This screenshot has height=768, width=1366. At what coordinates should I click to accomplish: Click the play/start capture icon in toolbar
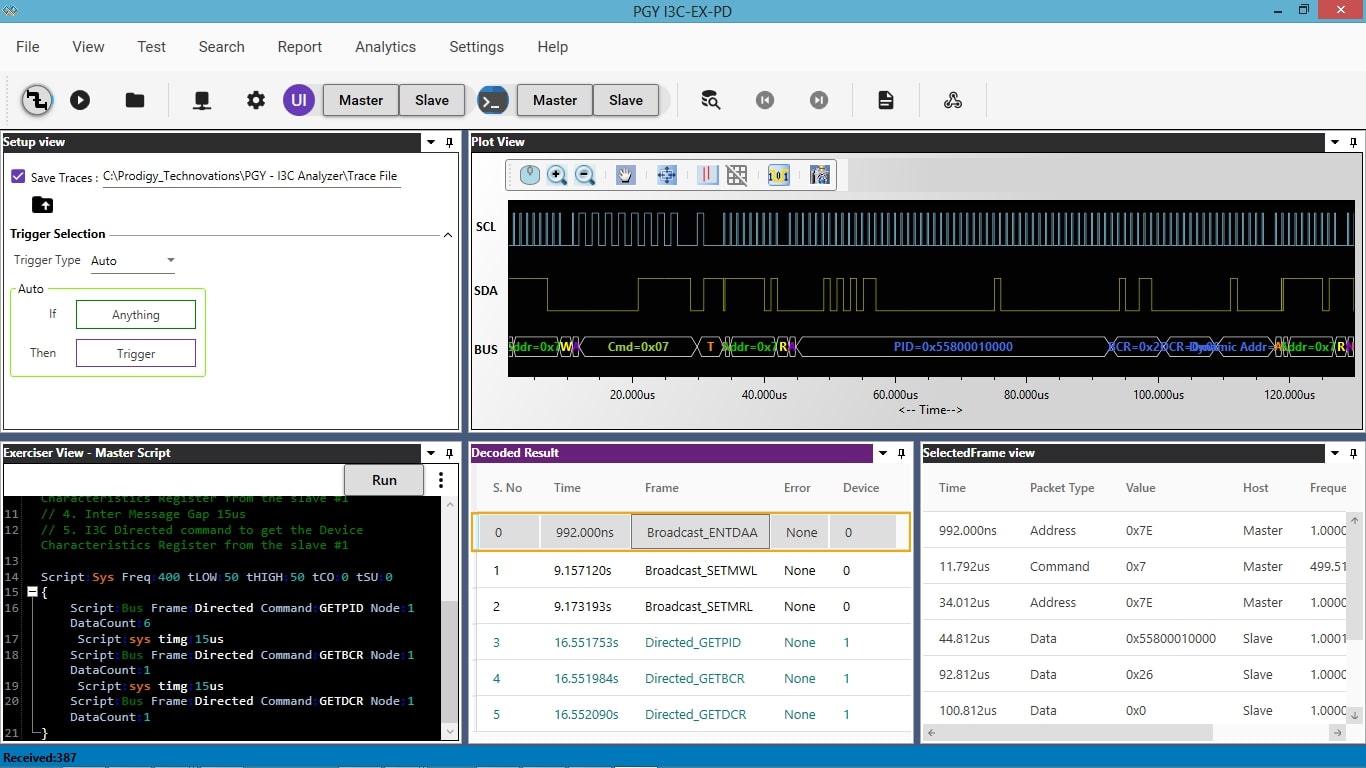(x=80, y=100)
